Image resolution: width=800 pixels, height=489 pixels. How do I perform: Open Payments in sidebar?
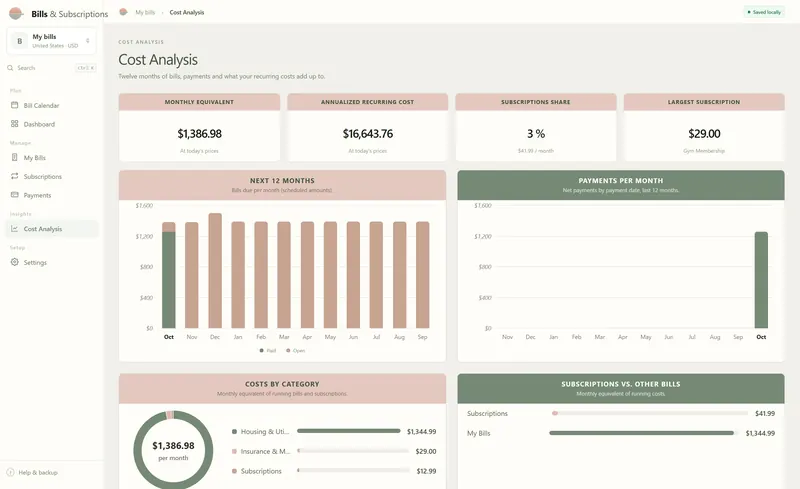[52, 195]
